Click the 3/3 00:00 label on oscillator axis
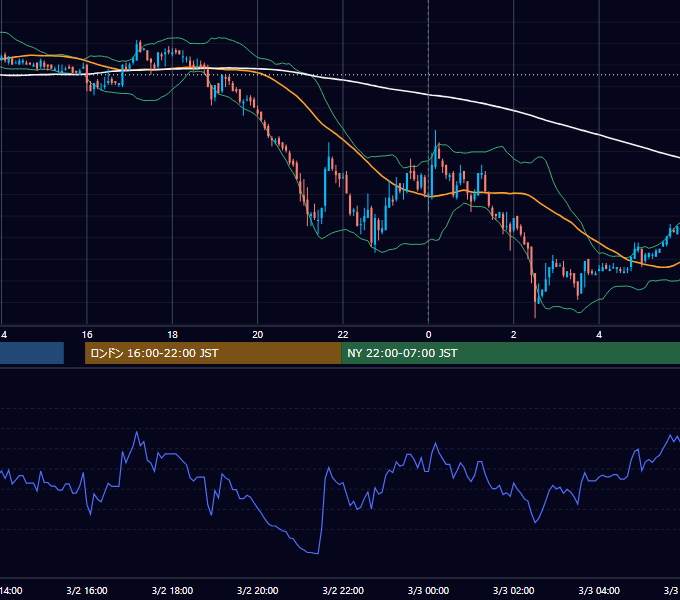Viewport: 680px width, 600px height. [428, 590]
